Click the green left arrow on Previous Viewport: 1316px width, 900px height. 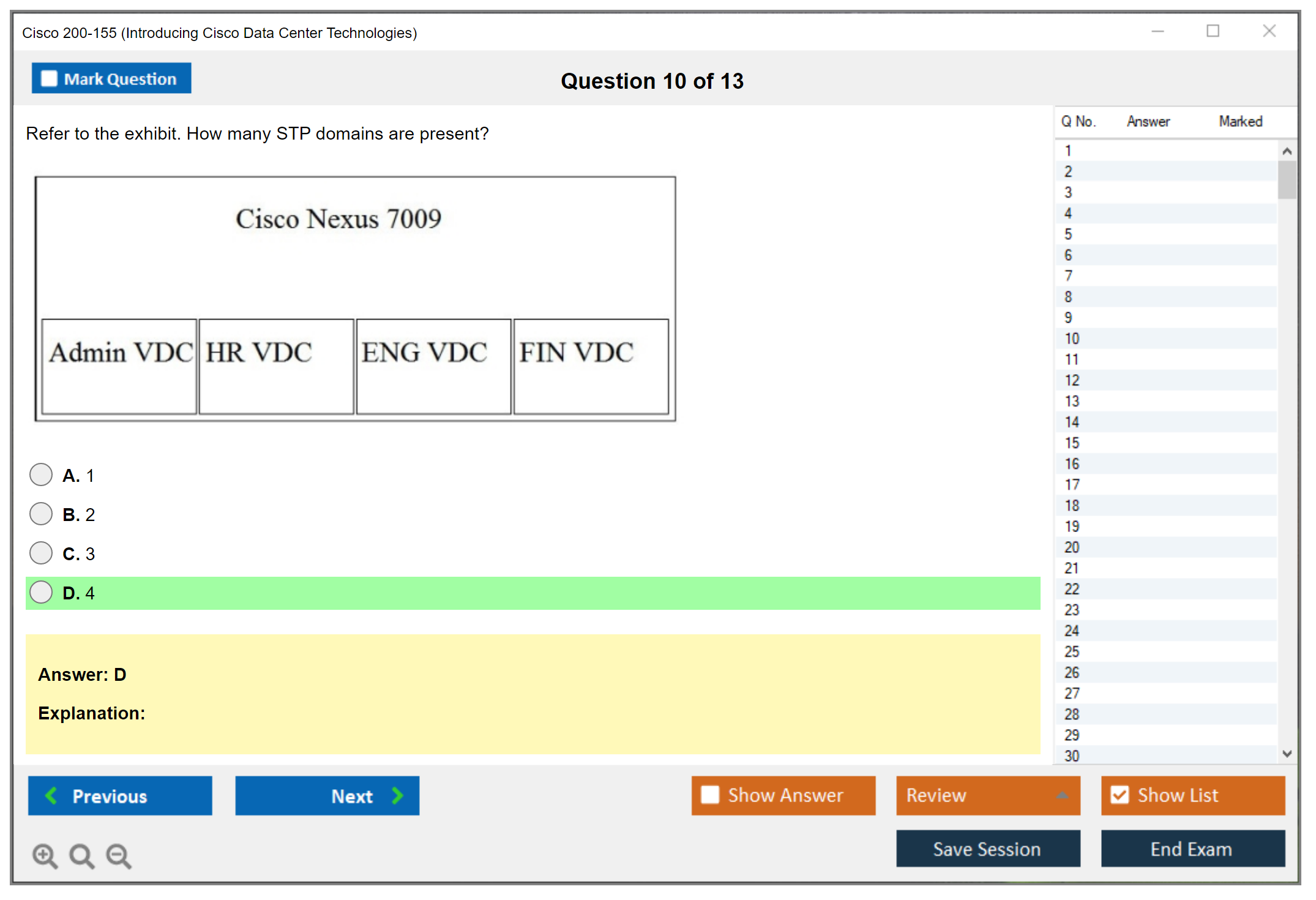tap(52, 795)
